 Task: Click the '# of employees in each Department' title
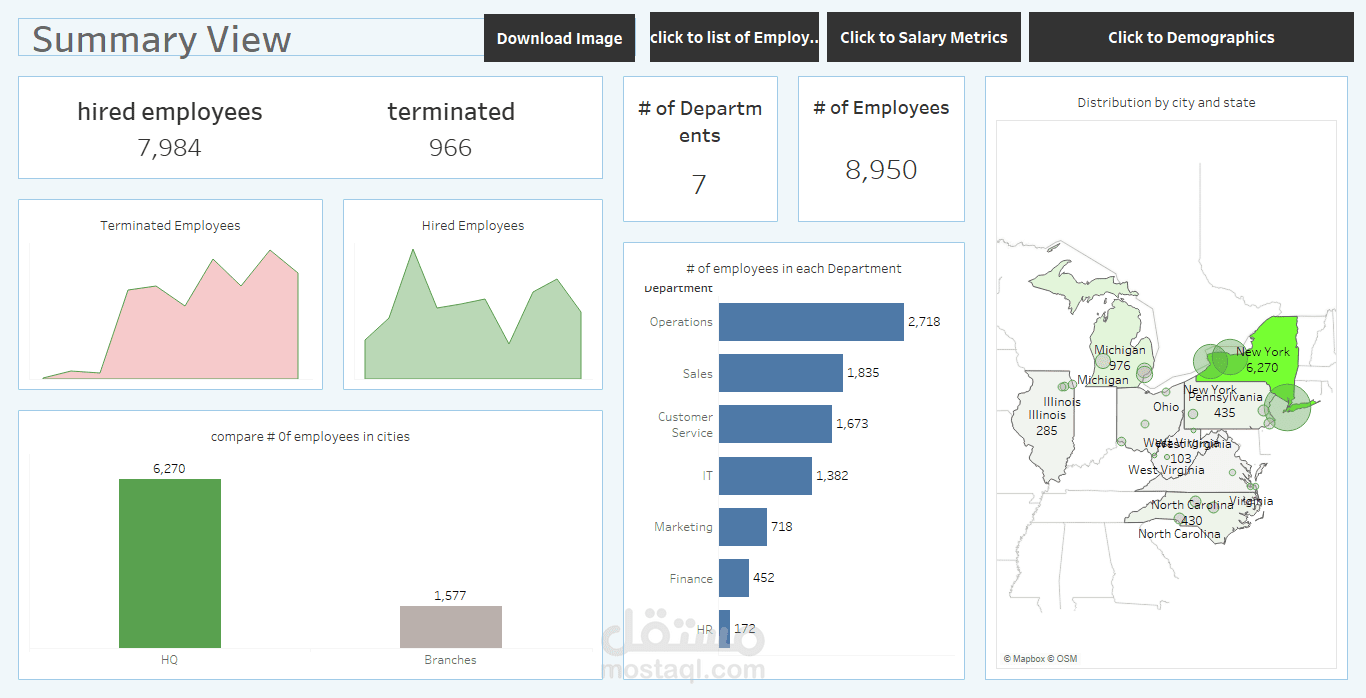click(794, 268)
